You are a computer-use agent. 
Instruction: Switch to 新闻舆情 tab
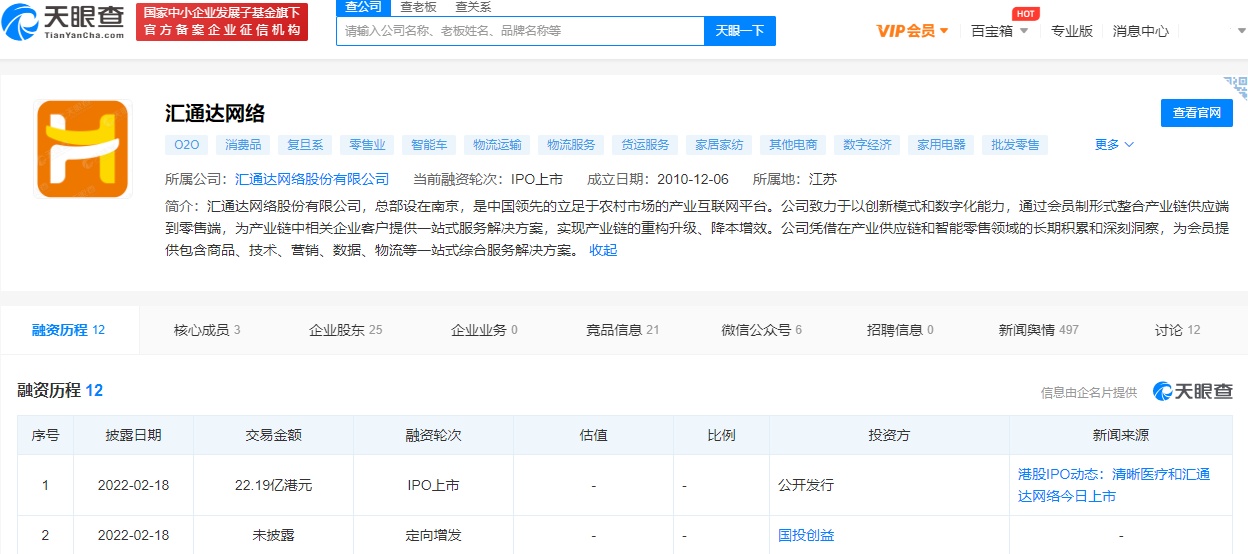click(x=1039, y=330)
